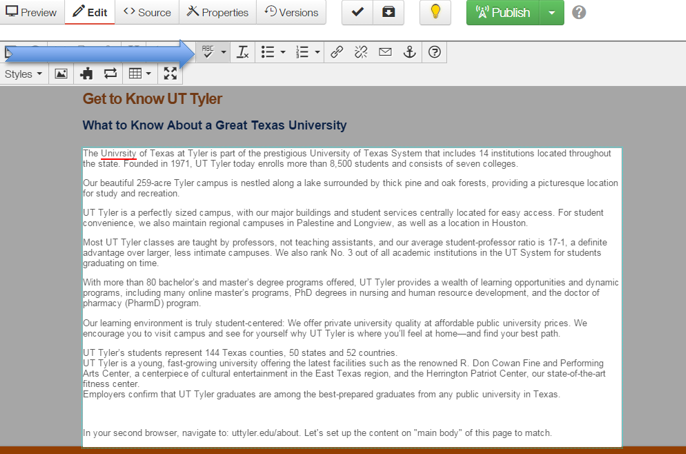Insert a bulleted list

(267, 52)
